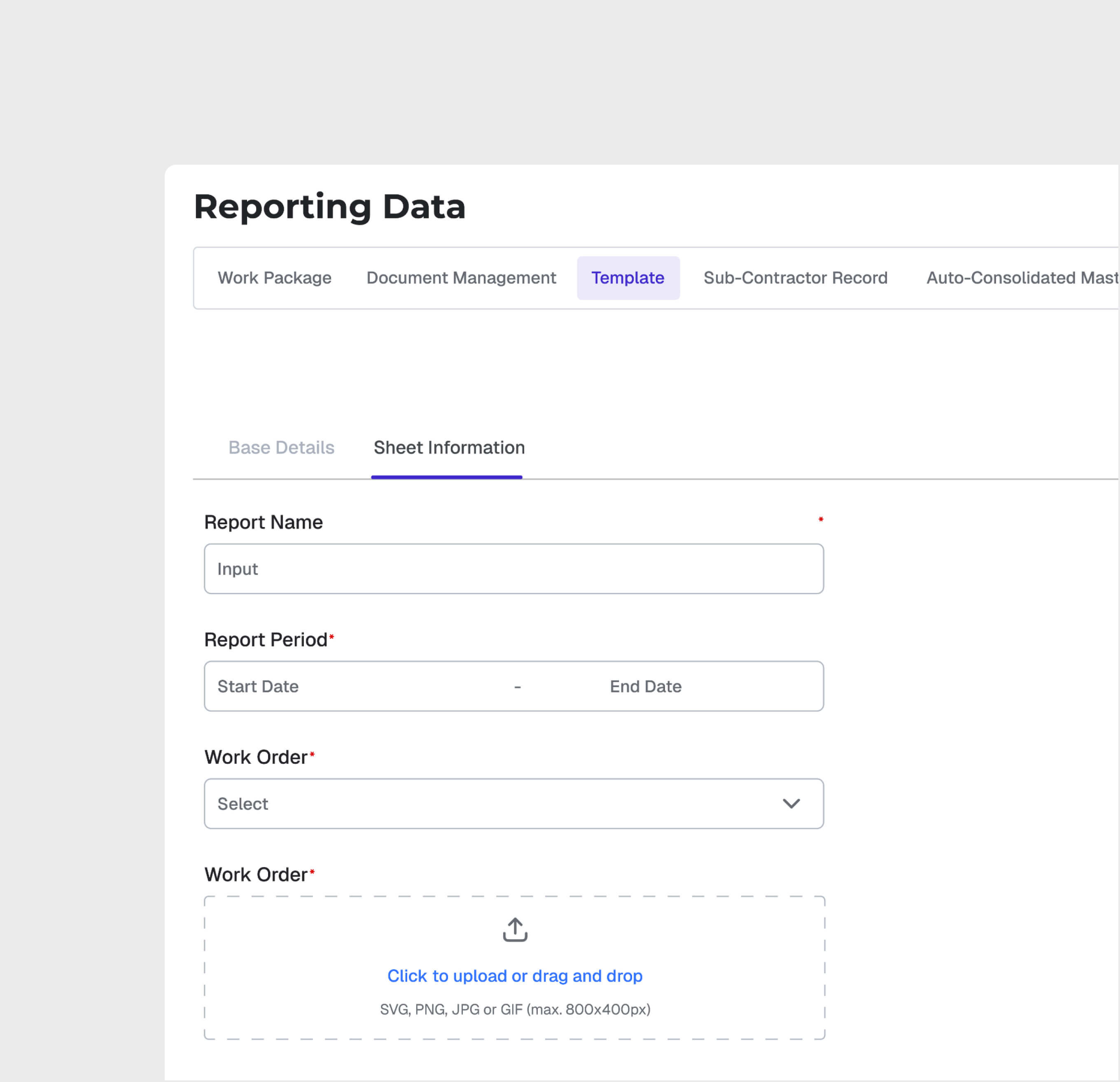Click the Report Name label
Viewport: 1120px width, 1082px height.
264,522
